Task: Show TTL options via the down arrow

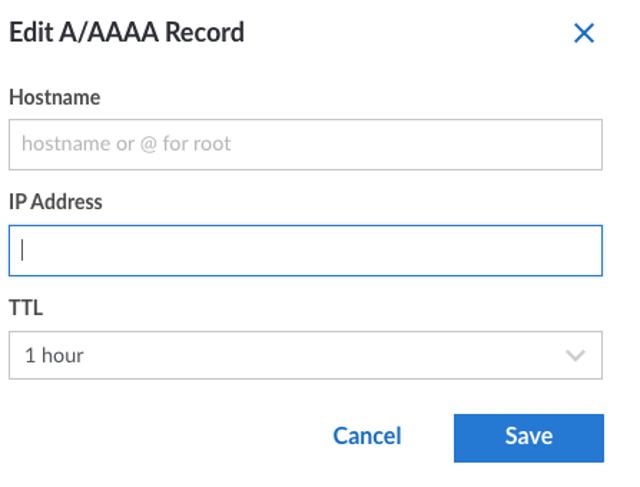Action: (575, 355)
